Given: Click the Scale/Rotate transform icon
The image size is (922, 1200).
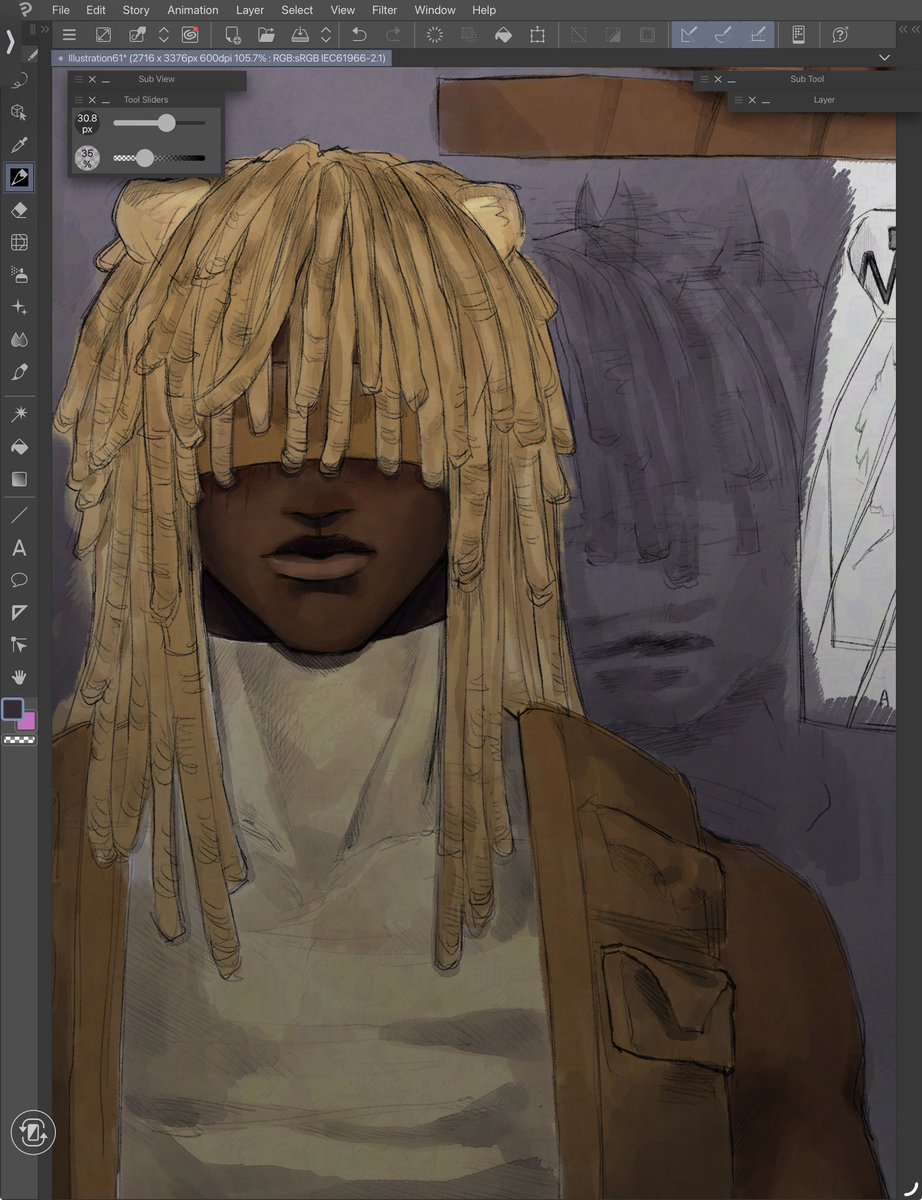Looking at the screenshot, I should click(x=538, y=35).
